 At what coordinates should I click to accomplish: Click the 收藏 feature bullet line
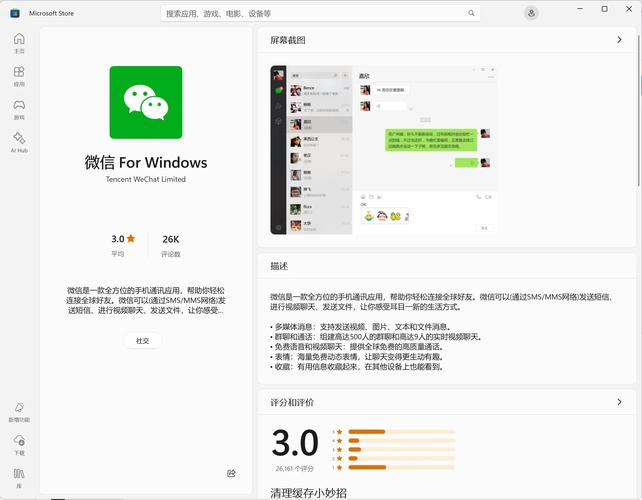(x=357, y=367)
